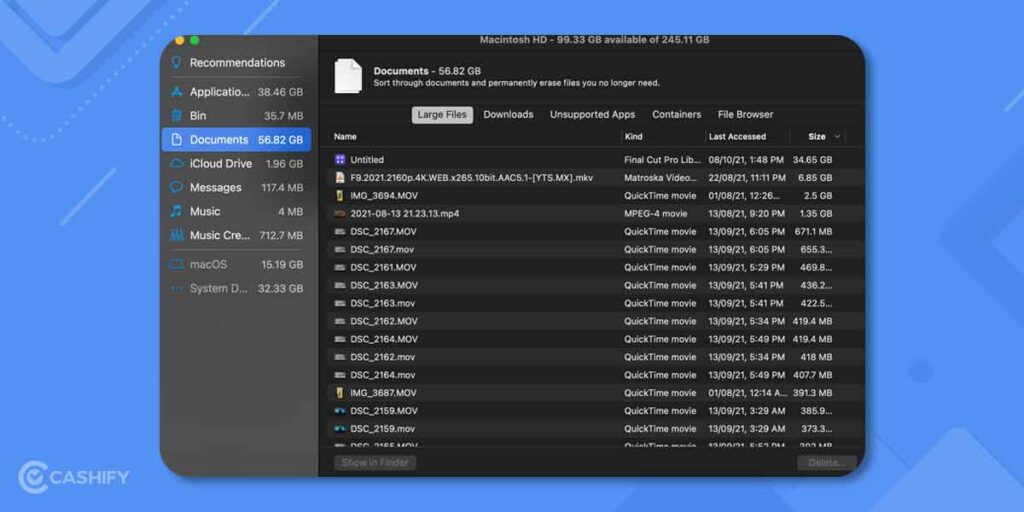The width and height of the screenshot is (1024, 512).
Task: Select the DSC_2164.MOV uppercase file name
Action: click(384, 340)
